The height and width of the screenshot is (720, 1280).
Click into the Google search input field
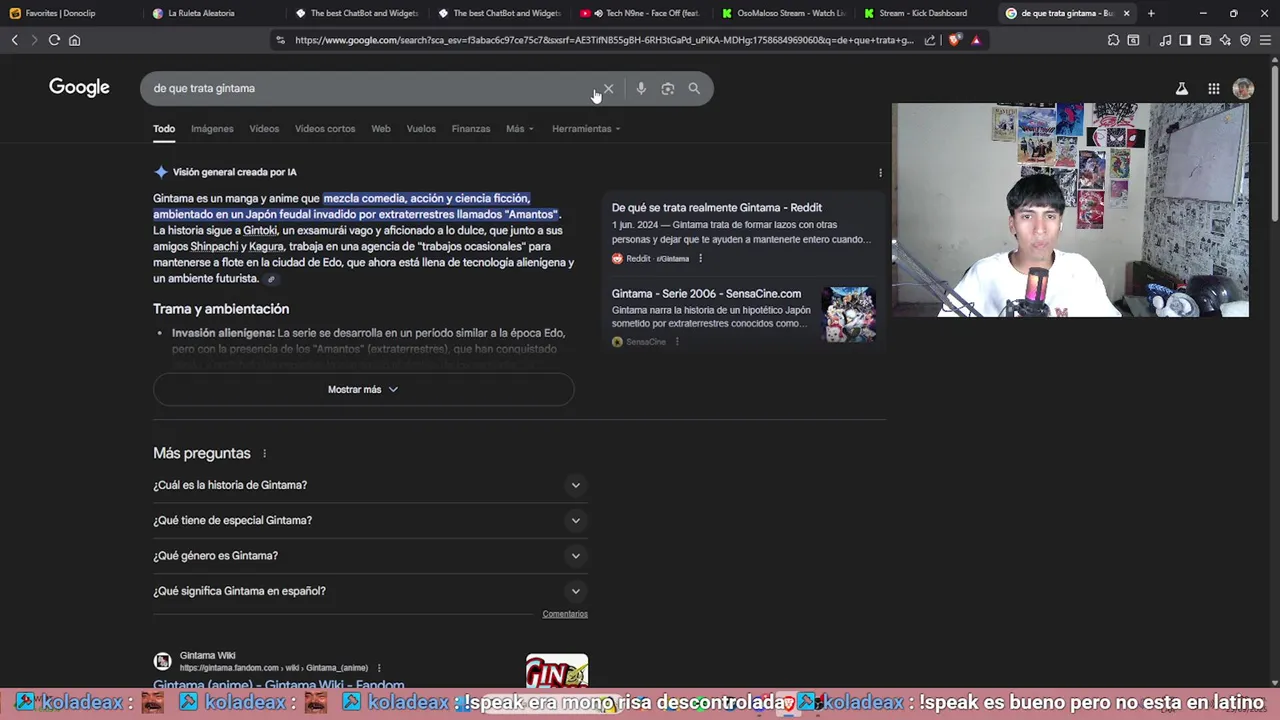(x=370, y=88)
